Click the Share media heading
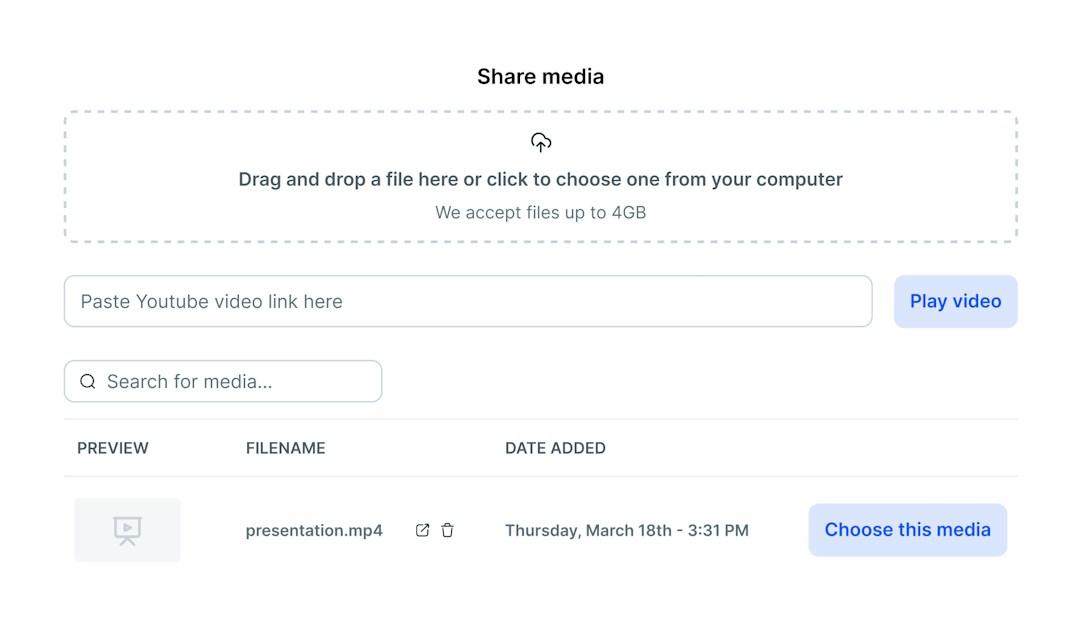This screenshot has height=626, width=1080. [541, 76]
